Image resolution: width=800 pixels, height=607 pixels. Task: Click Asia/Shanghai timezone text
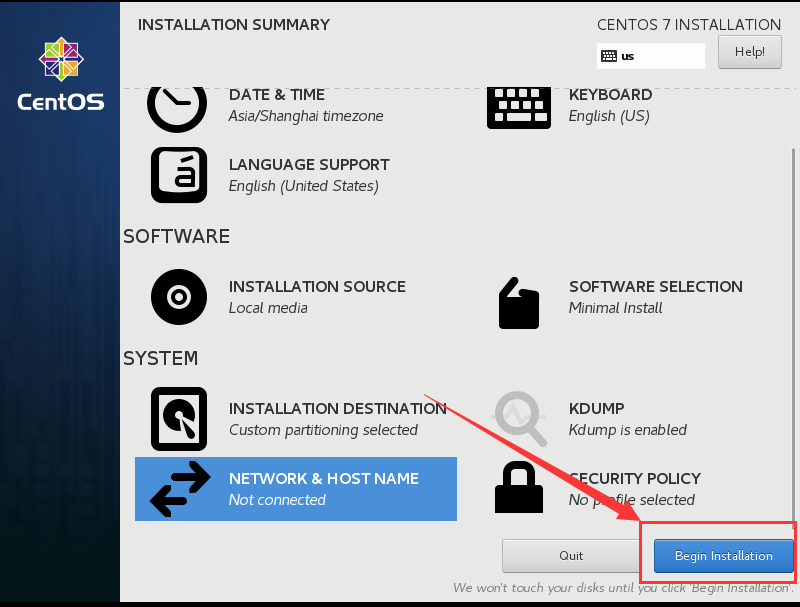pos(306,116)
